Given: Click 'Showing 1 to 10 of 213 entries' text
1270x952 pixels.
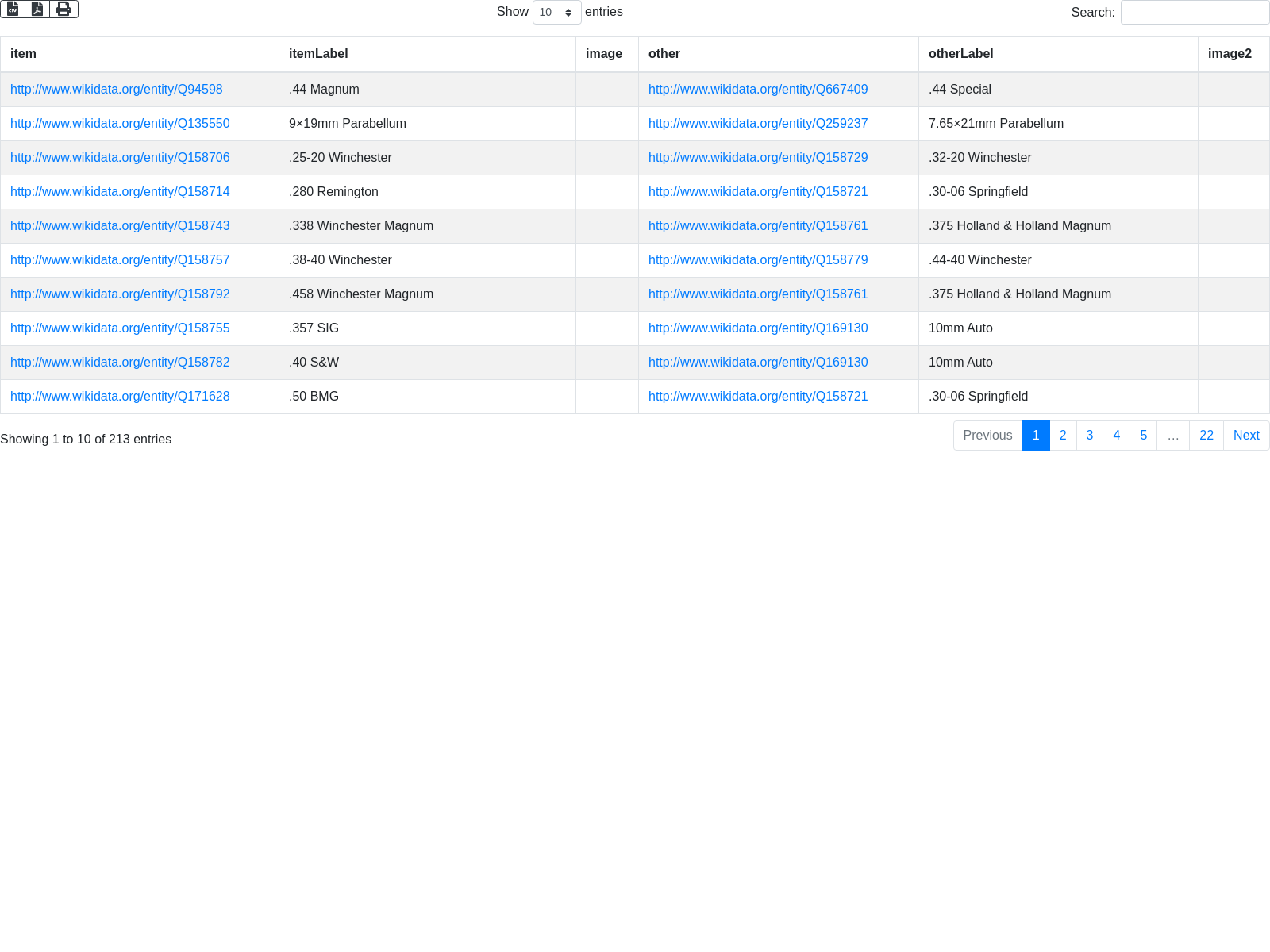Looking at the screenshot, I should pyautogui.click(x=86, y=440).
